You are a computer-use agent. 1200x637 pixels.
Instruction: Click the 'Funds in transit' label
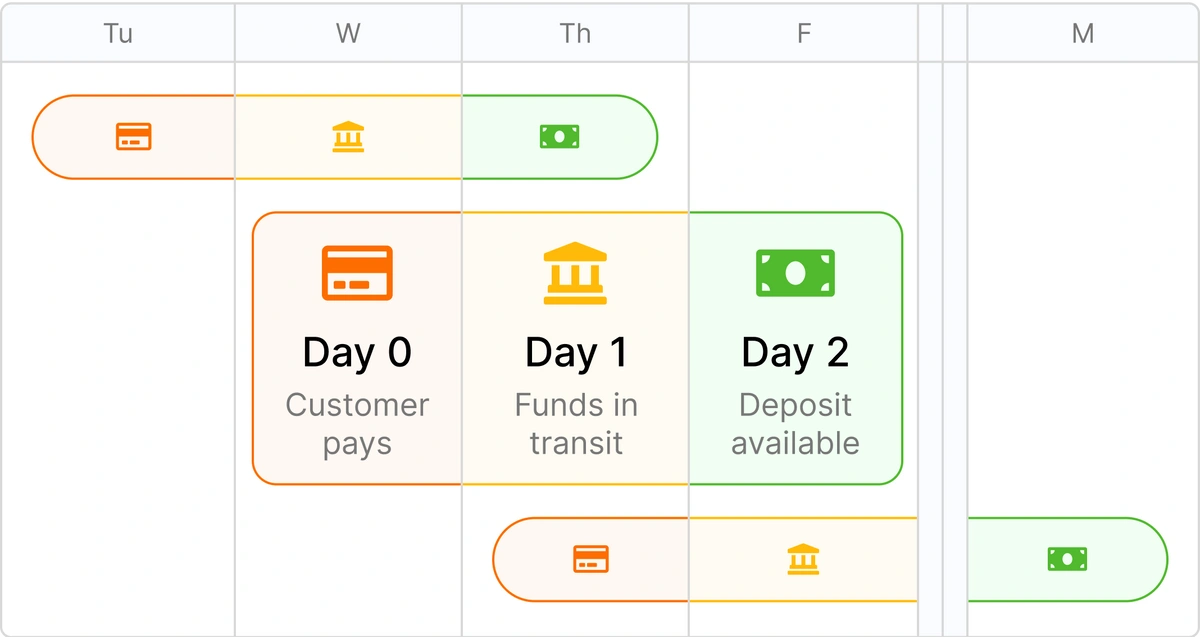click(x=575, y=423)
